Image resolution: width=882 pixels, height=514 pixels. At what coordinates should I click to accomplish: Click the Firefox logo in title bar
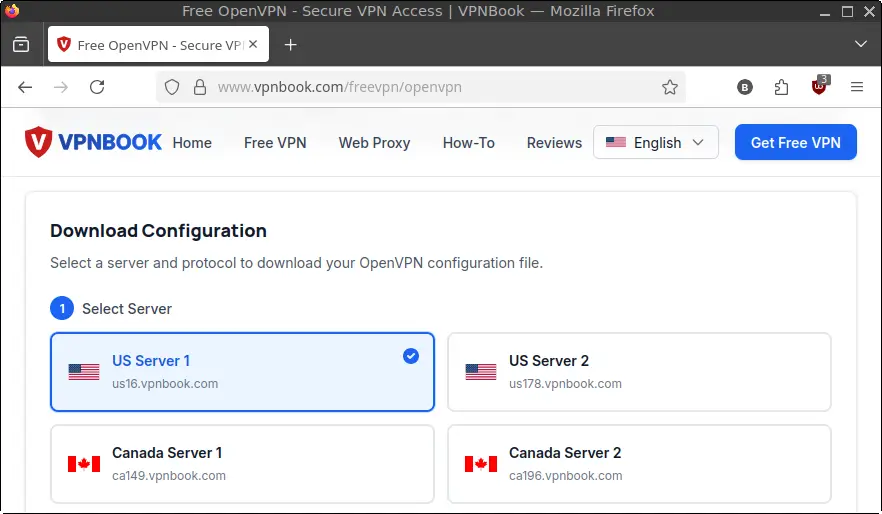coord(12,11)
